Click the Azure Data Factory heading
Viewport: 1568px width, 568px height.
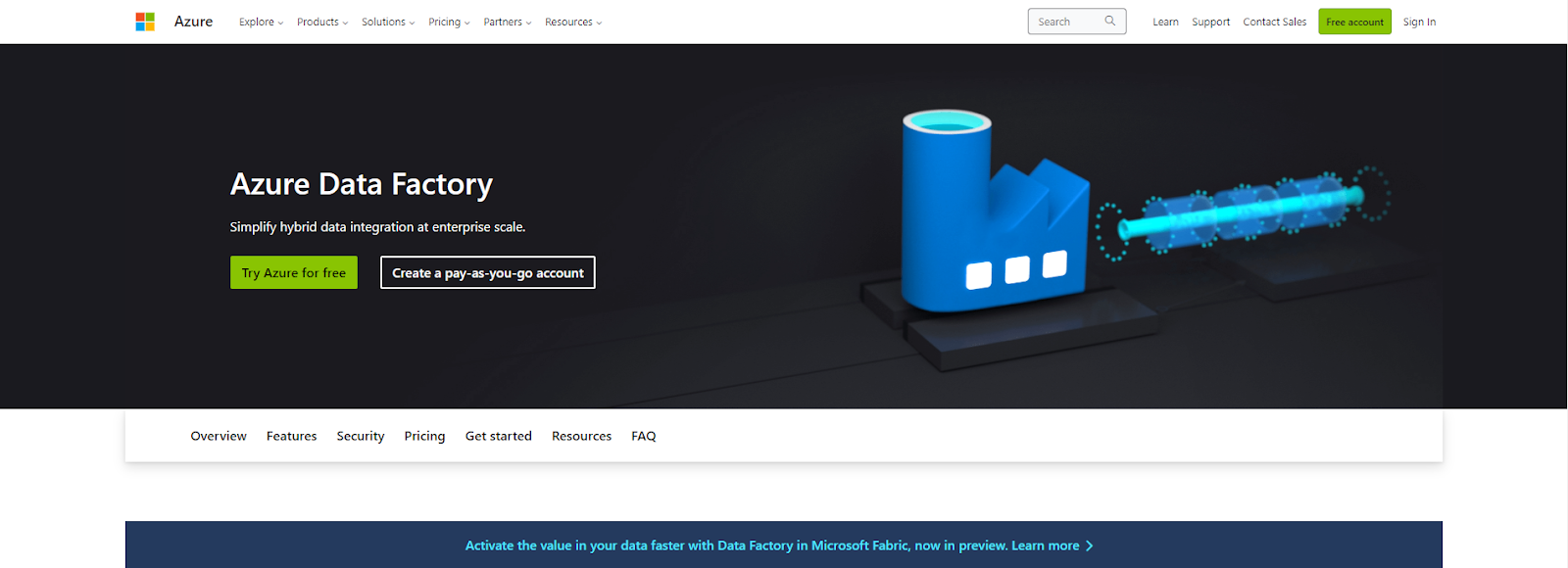pos(362,184)
